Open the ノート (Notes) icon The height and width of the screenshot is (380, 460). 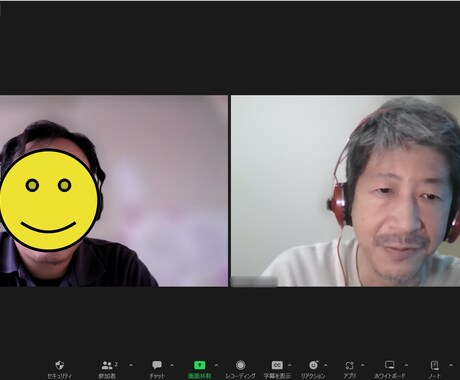435,365
